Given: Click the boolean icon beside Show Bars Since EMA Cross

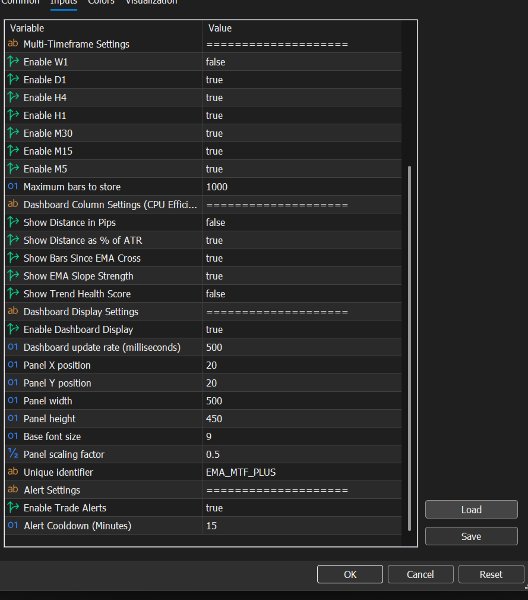Looking at the screenshot, I should (x=13, y=258).
